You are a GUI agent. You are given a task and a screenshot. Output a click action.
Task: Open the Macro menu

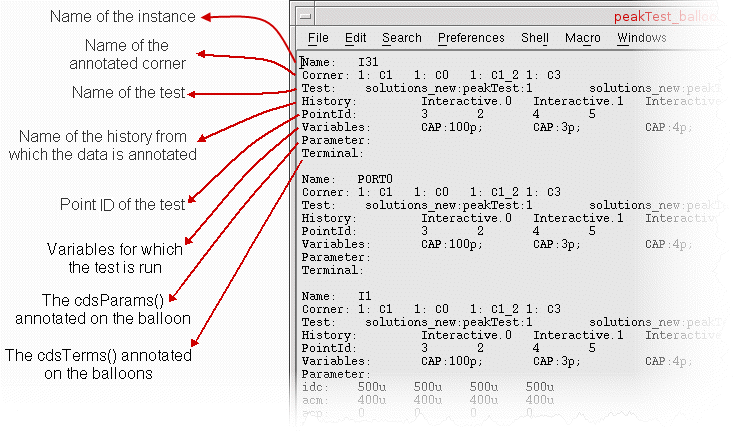582,38
